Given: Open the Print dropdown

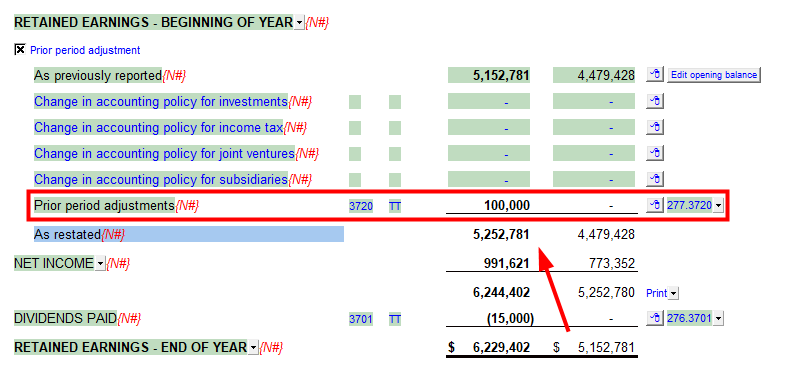Looking at the screenshot, I should tap(674, 293).
